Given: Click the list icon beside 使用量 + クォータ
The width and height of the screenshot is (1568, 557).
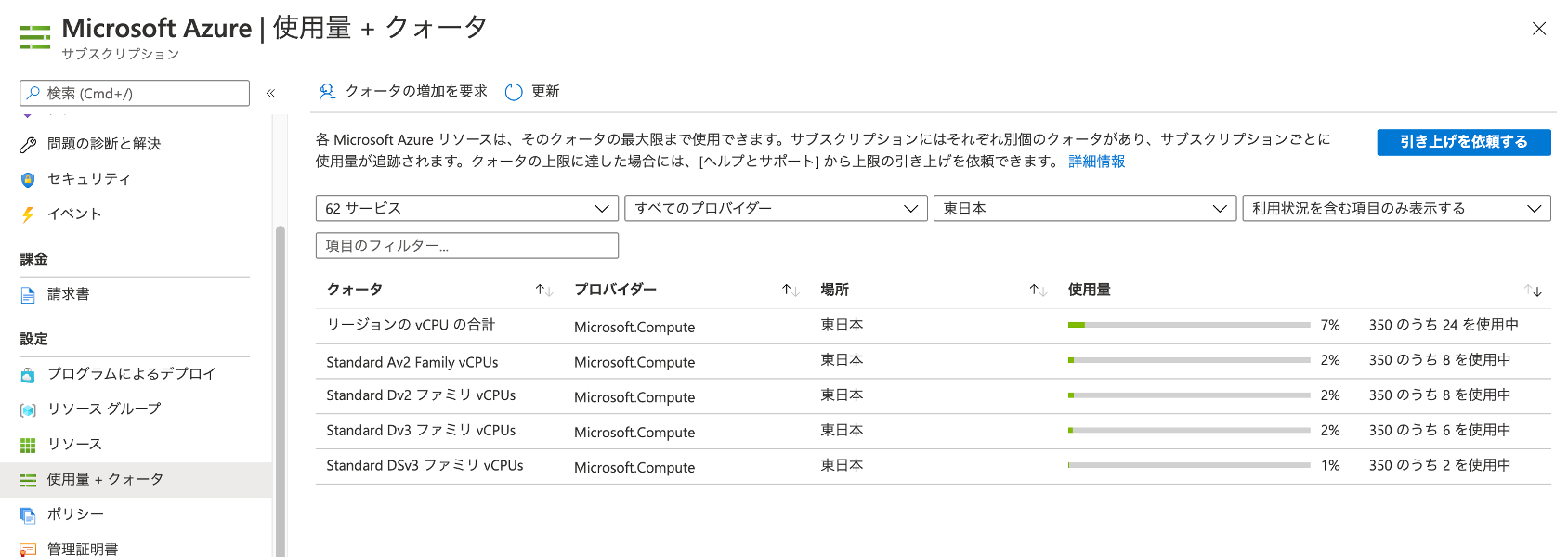Looking at the screenshot, I should [x=28, y=480].
